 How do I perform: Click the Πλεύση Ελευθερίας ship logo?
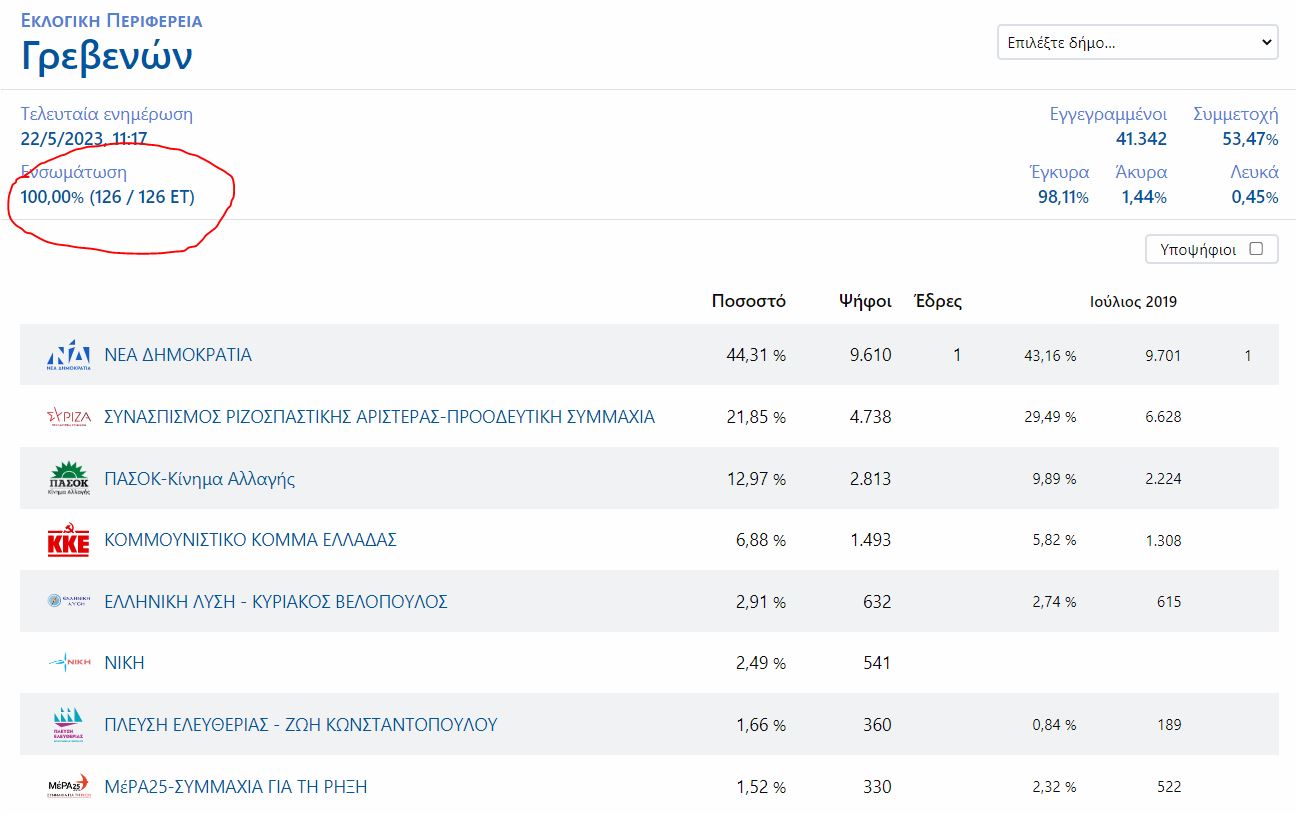pyautogui.click(x=69, y=725)
